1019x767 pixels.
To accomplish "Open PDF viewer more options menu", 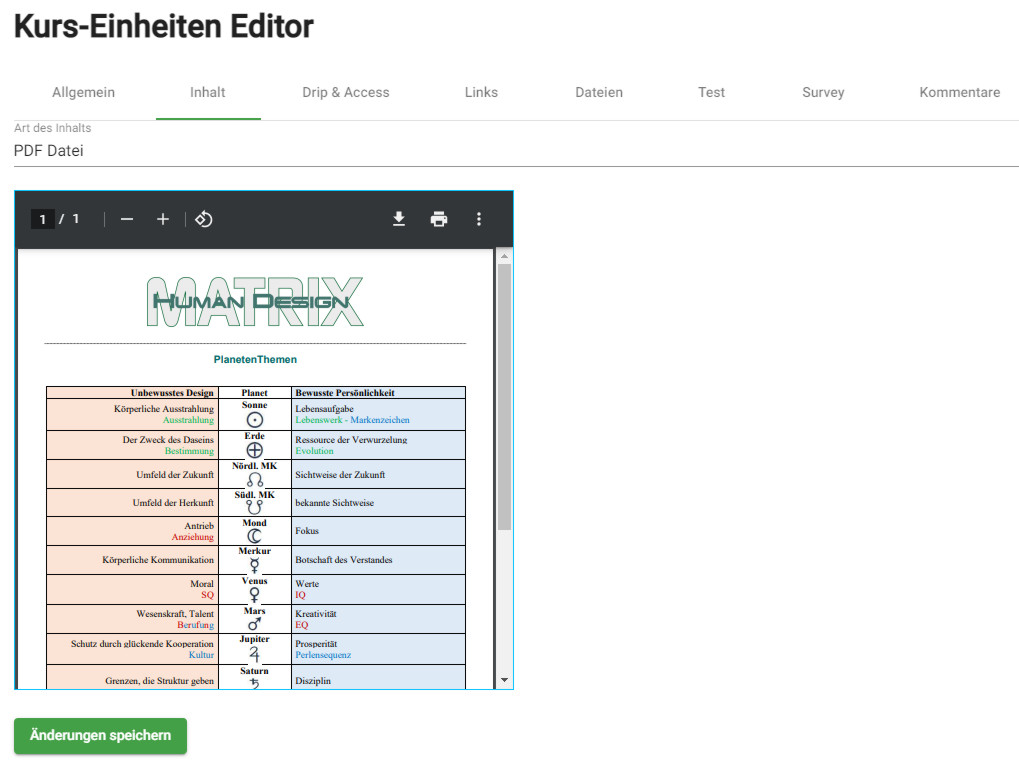I will point(479,219).
